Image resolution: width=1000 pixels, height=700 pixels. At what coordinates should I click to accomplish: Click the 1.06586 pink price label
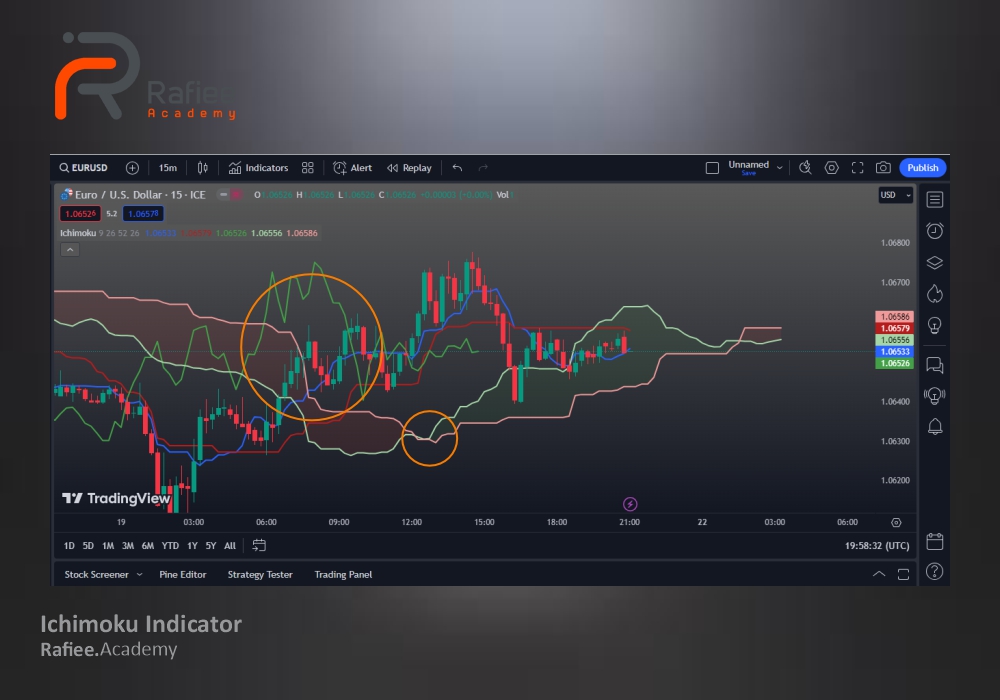(x=894, y=317)
